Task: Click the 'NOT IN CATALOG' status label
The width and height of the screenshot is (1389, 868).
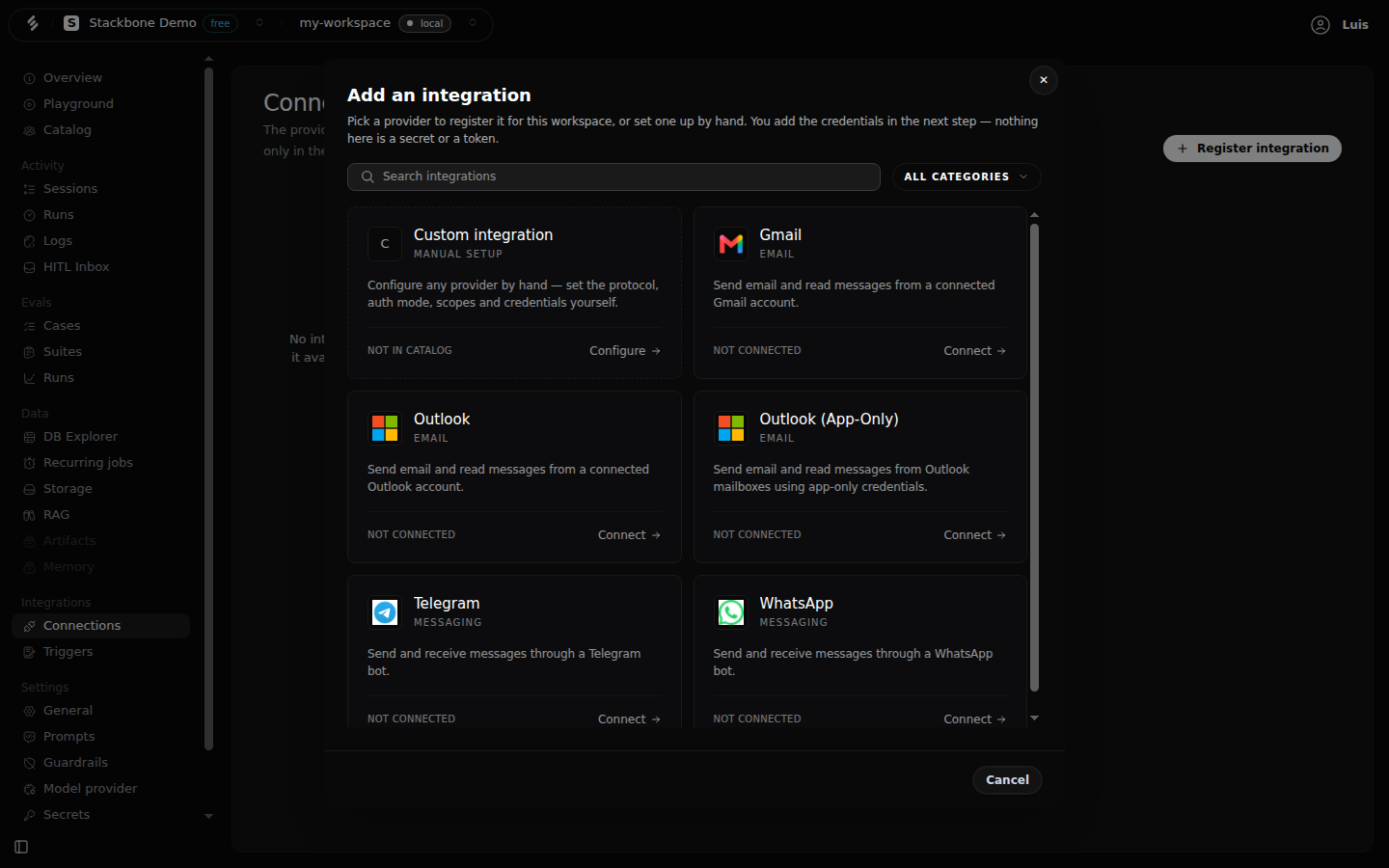Action: [x=410, y=351]
